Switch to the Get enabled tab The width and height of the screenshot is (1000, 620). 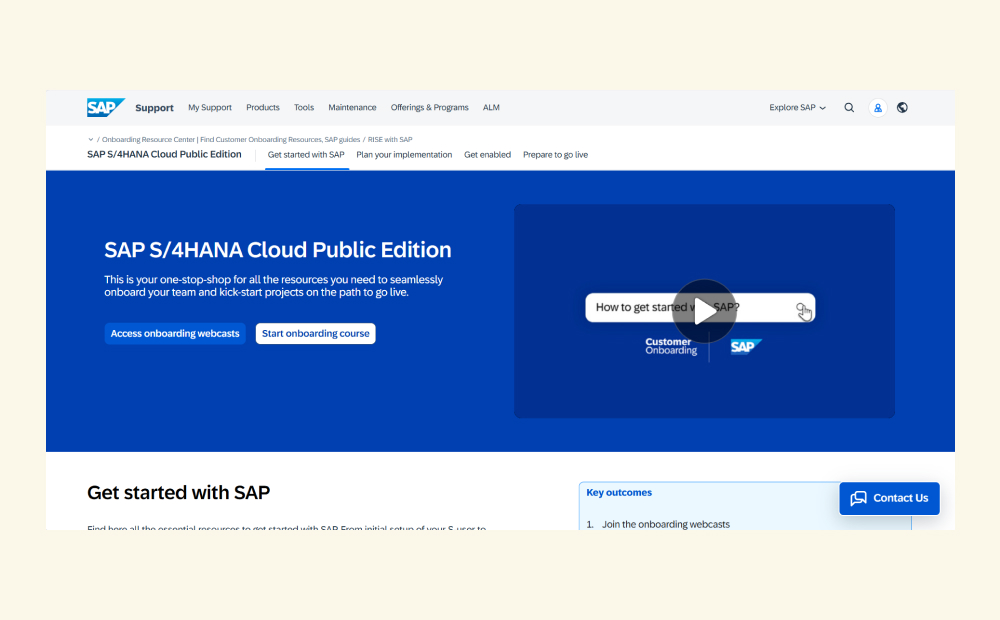coord(487,154)
